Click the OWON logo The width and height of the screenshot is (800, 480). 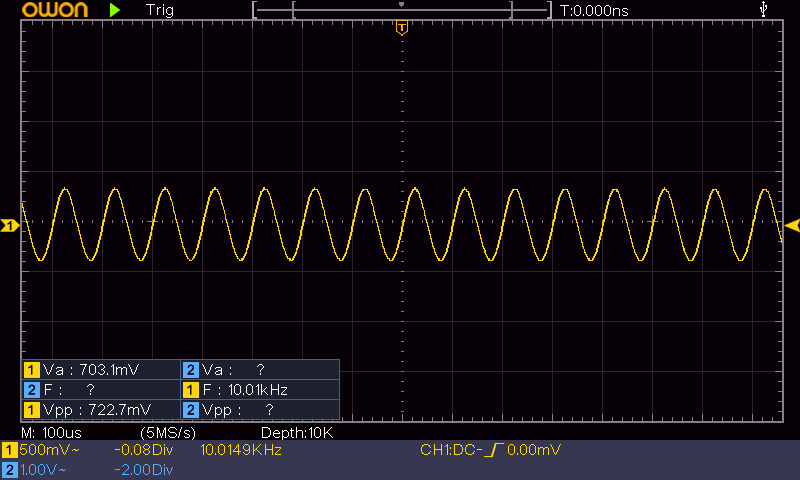[x=55, y=10]
